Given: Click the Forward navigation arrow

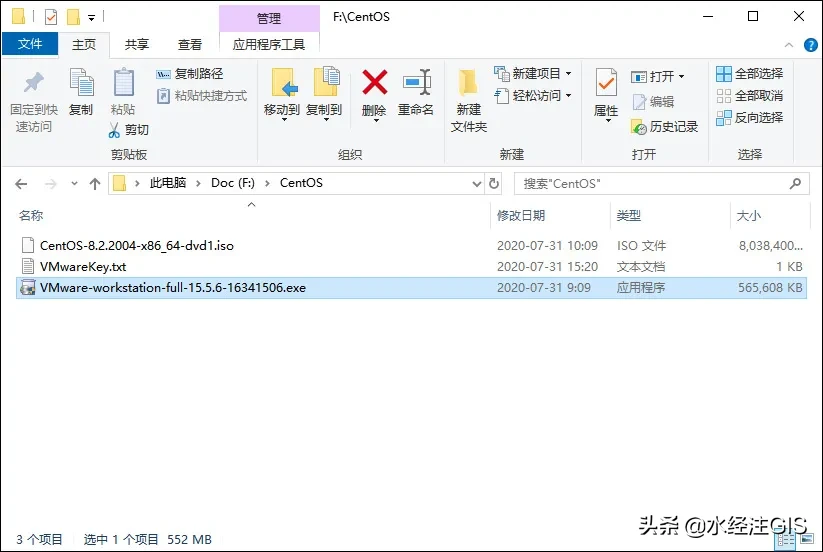Looking at the screenshot, I should (x=50, y=184).
